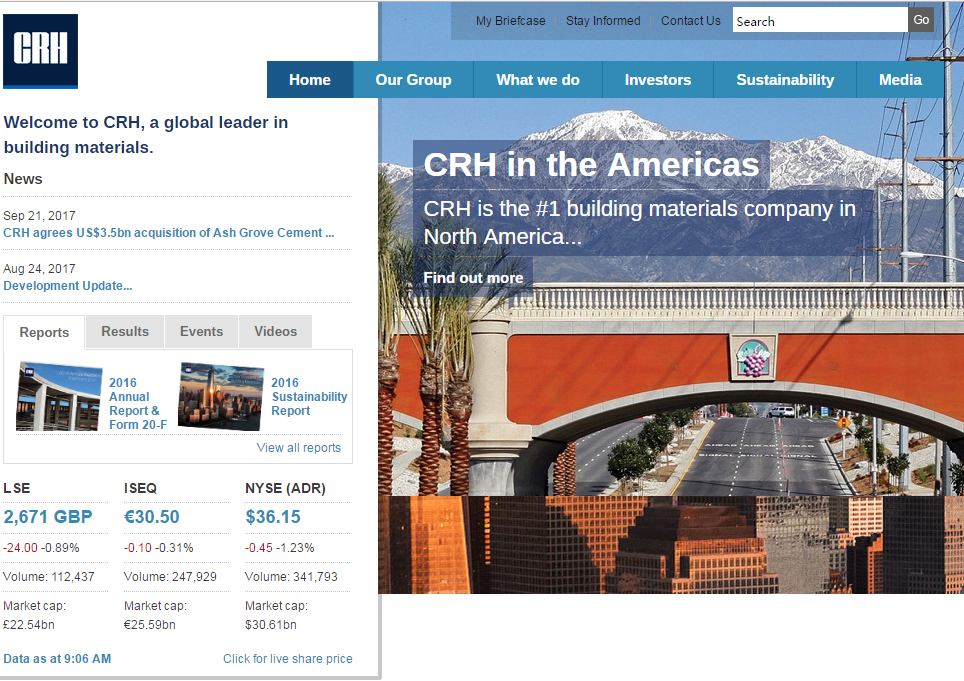Click for live share price link
Screen dimensions: 964x681
tap(288, 659)
